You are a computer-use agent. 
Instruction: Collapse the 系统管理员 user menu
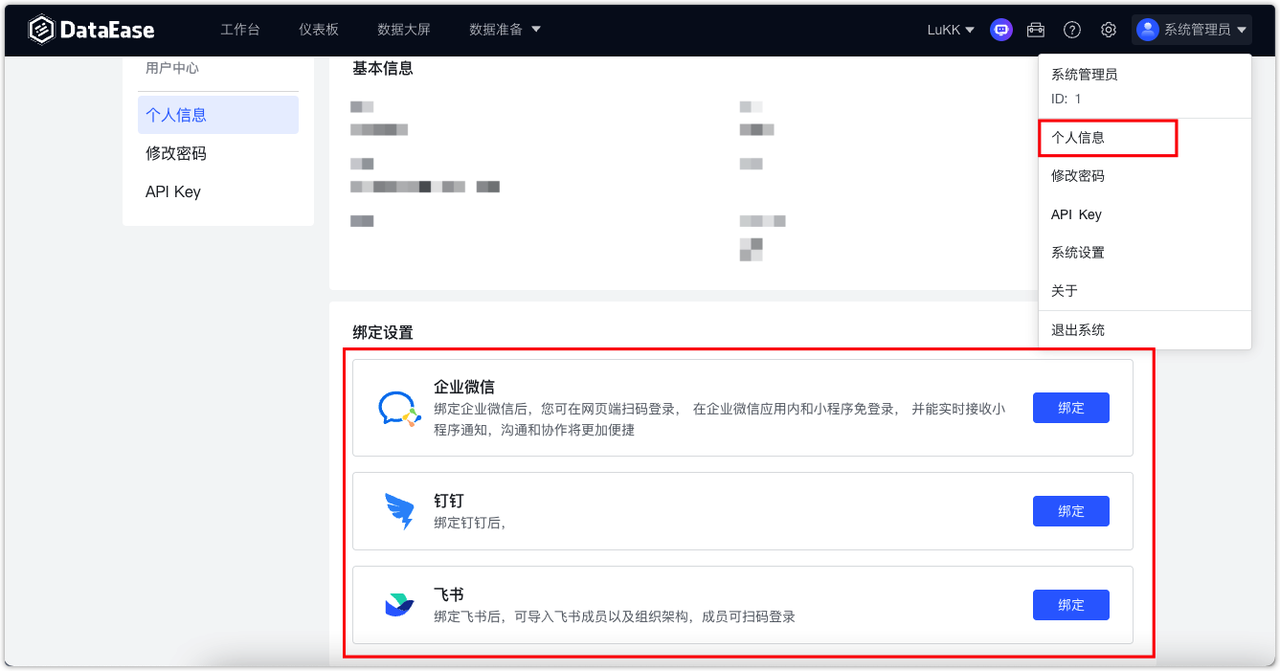point(1192,30)
